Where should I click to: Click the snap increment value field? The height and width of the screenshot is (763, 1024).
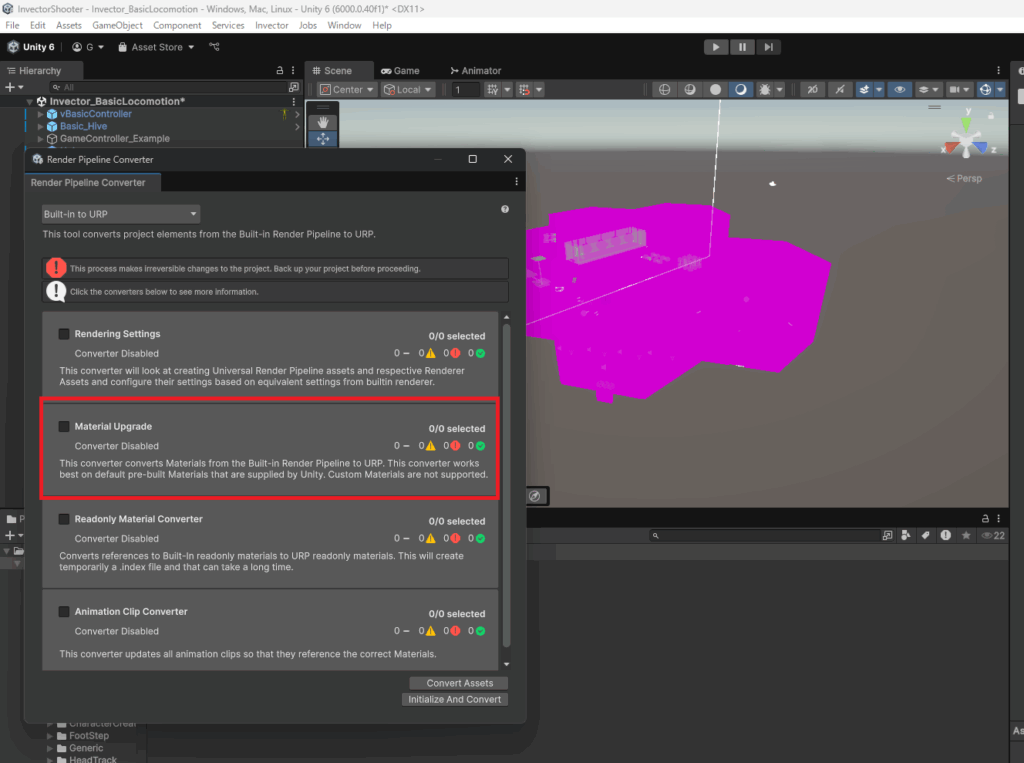[466, 89]
